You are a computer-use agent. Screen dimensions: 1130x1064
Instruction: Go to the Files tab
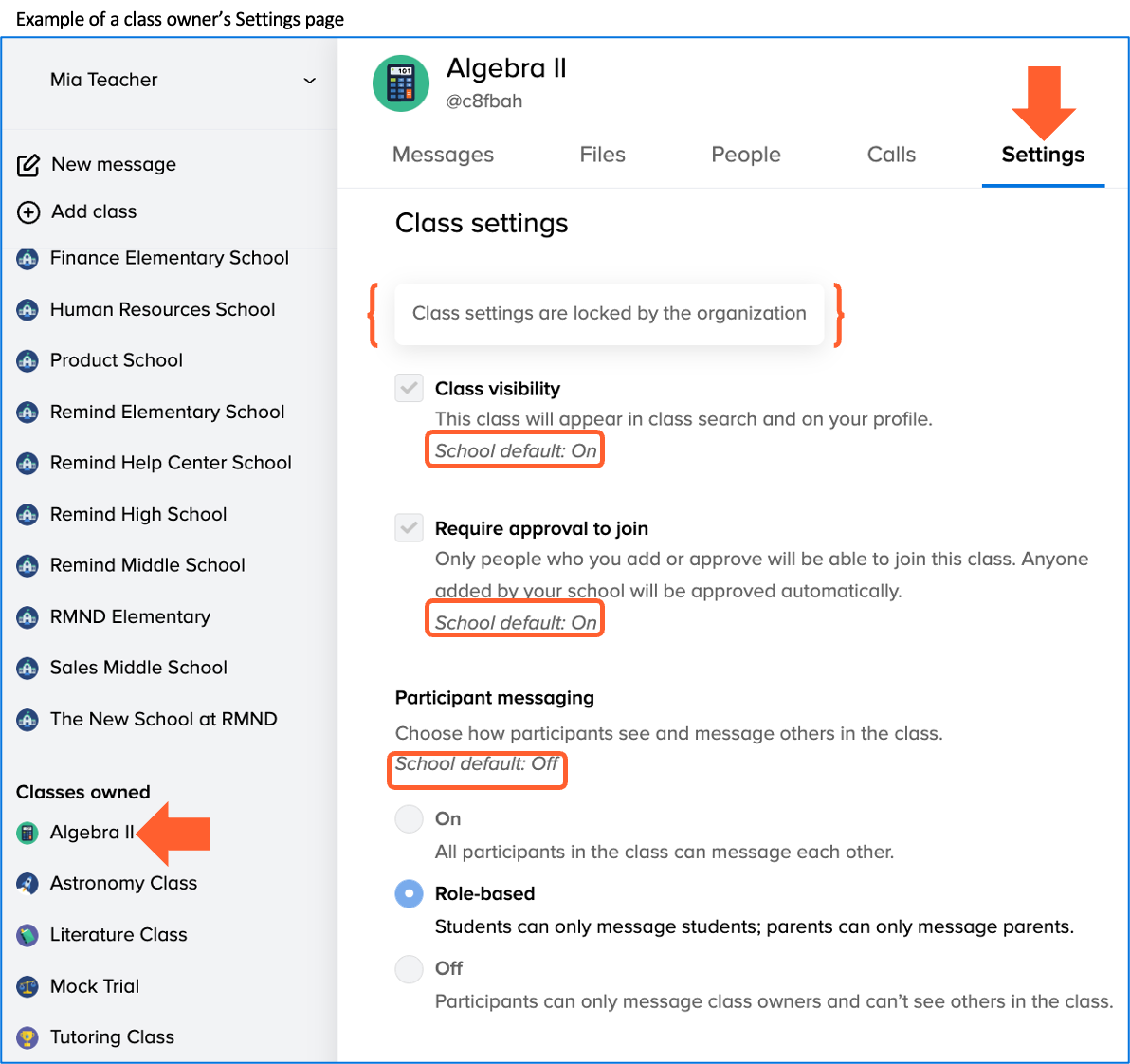pos(602,155)
